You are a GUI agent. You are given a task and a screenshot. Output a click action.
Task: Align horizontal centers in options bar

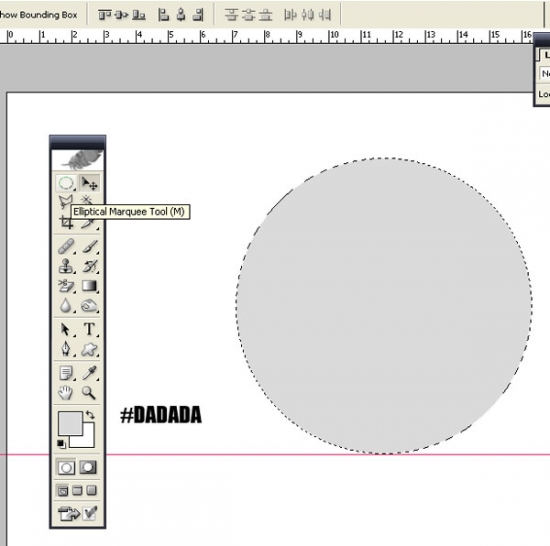coord(181,15)
